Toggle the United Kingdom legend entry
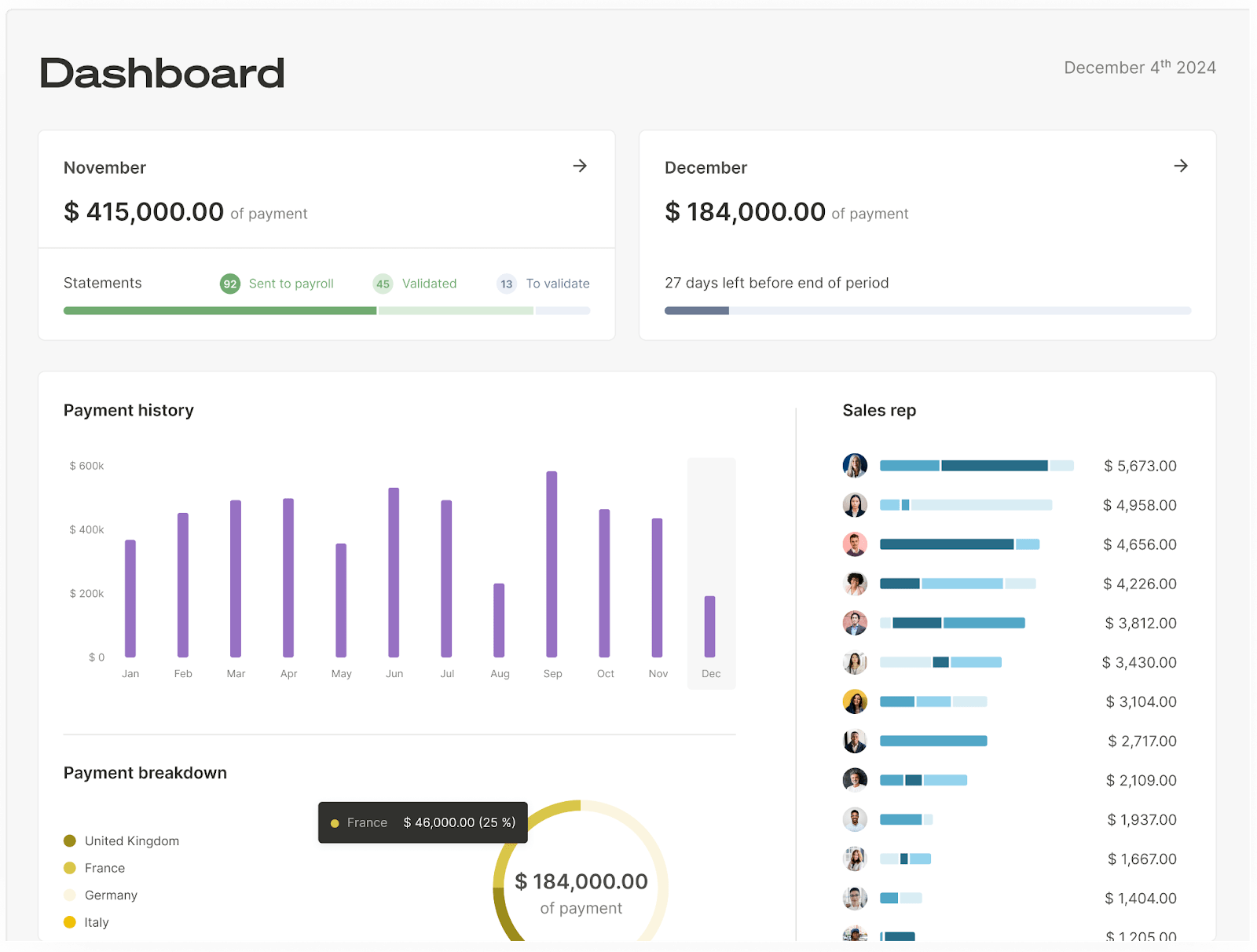Viewport: 1257px width, 952px height. click(x=130, y=840)
